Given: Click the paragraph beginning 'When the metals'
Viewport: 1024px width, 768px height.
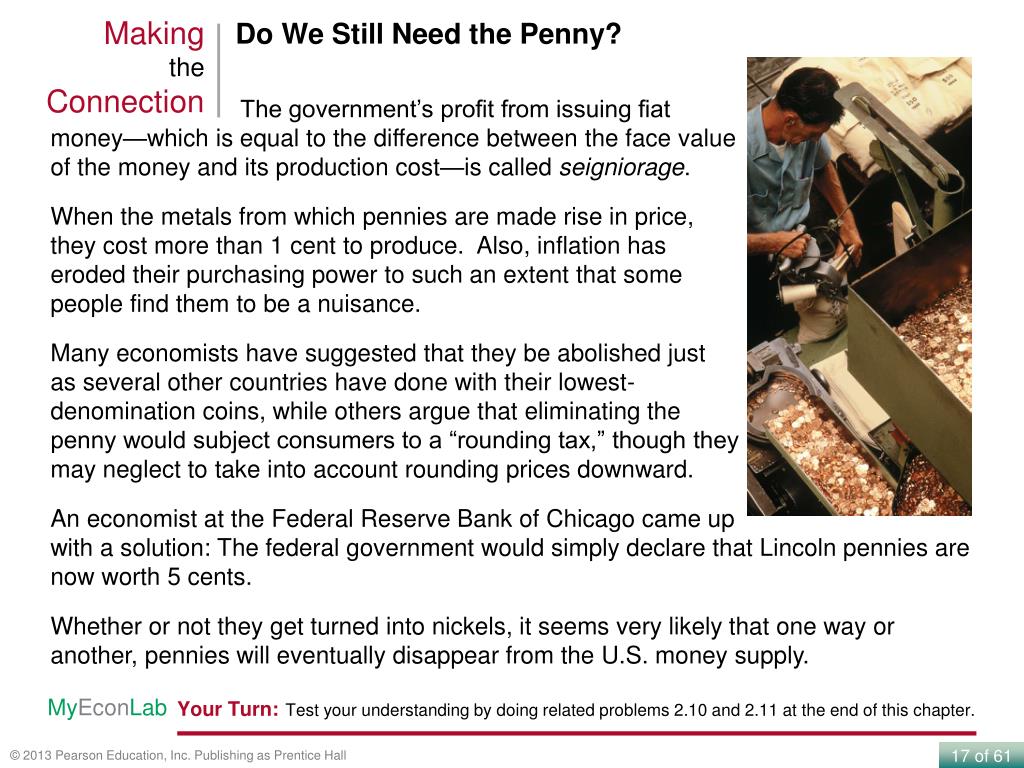Looking at the screenshot, I should tap(372, 260).
